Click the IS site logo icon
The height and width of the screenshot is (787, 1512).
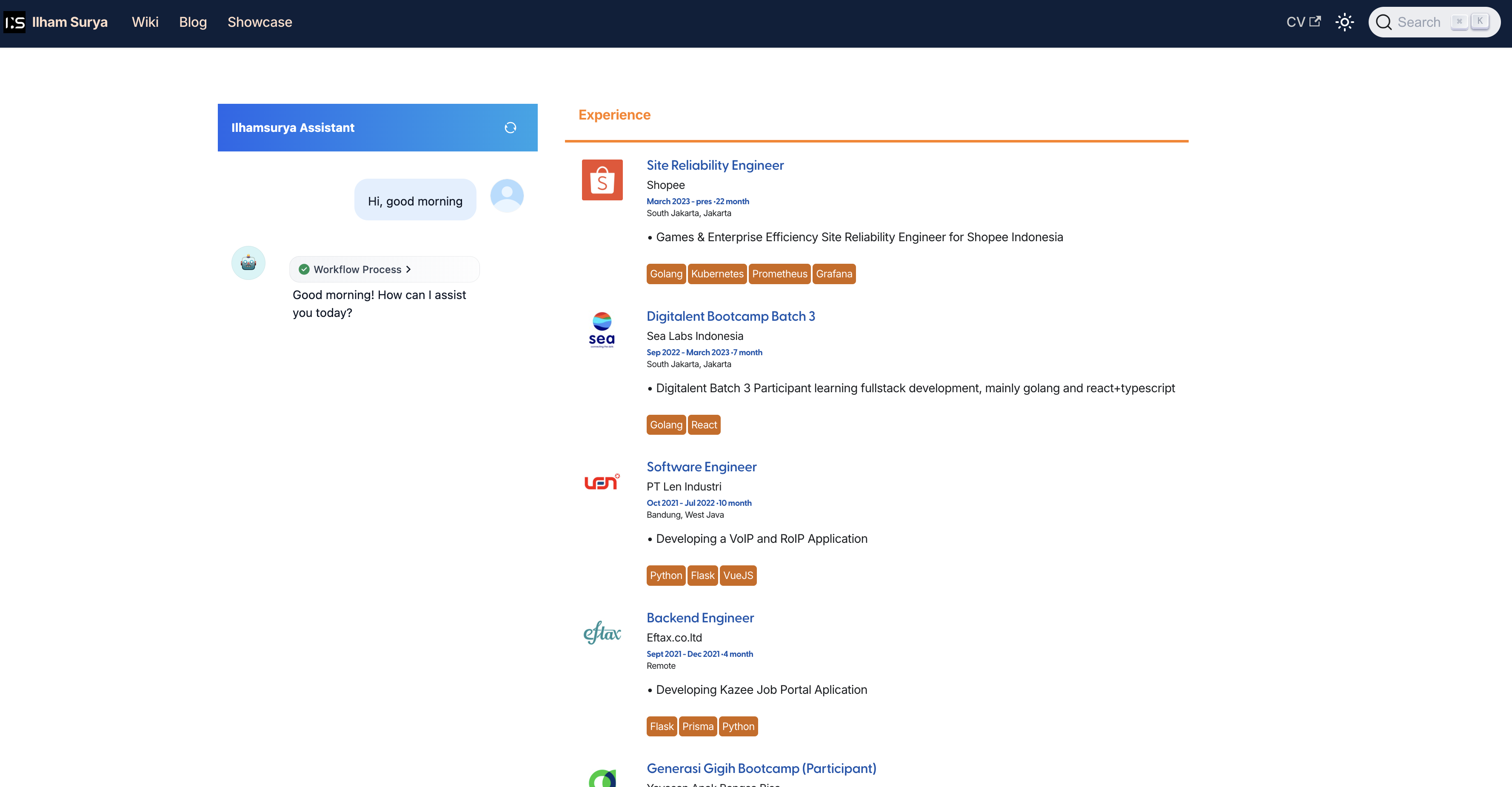point(14,22)
